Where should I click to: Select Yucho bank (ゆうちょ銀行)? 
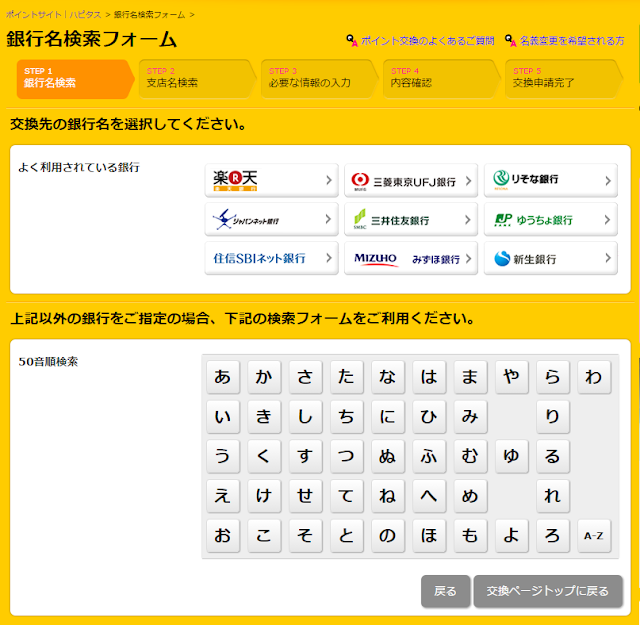(551, 219)
